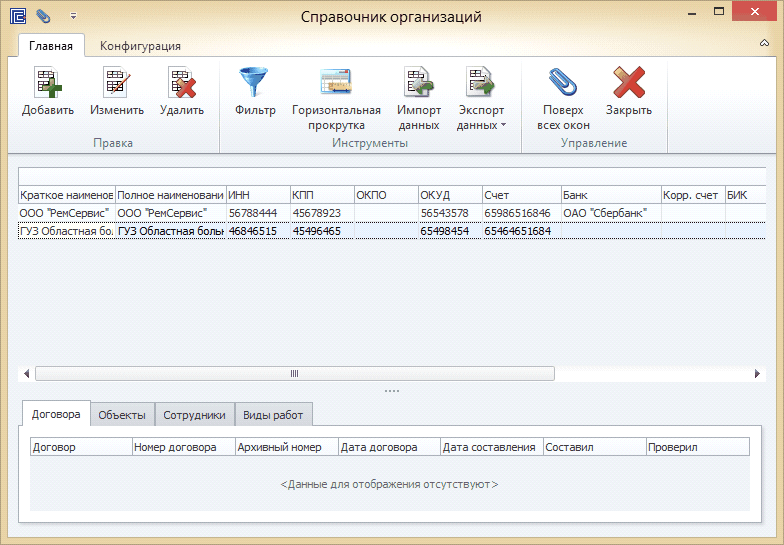Click the Проверил column header
This screenshot has width=784, height=545.
(x=698, y=447)
